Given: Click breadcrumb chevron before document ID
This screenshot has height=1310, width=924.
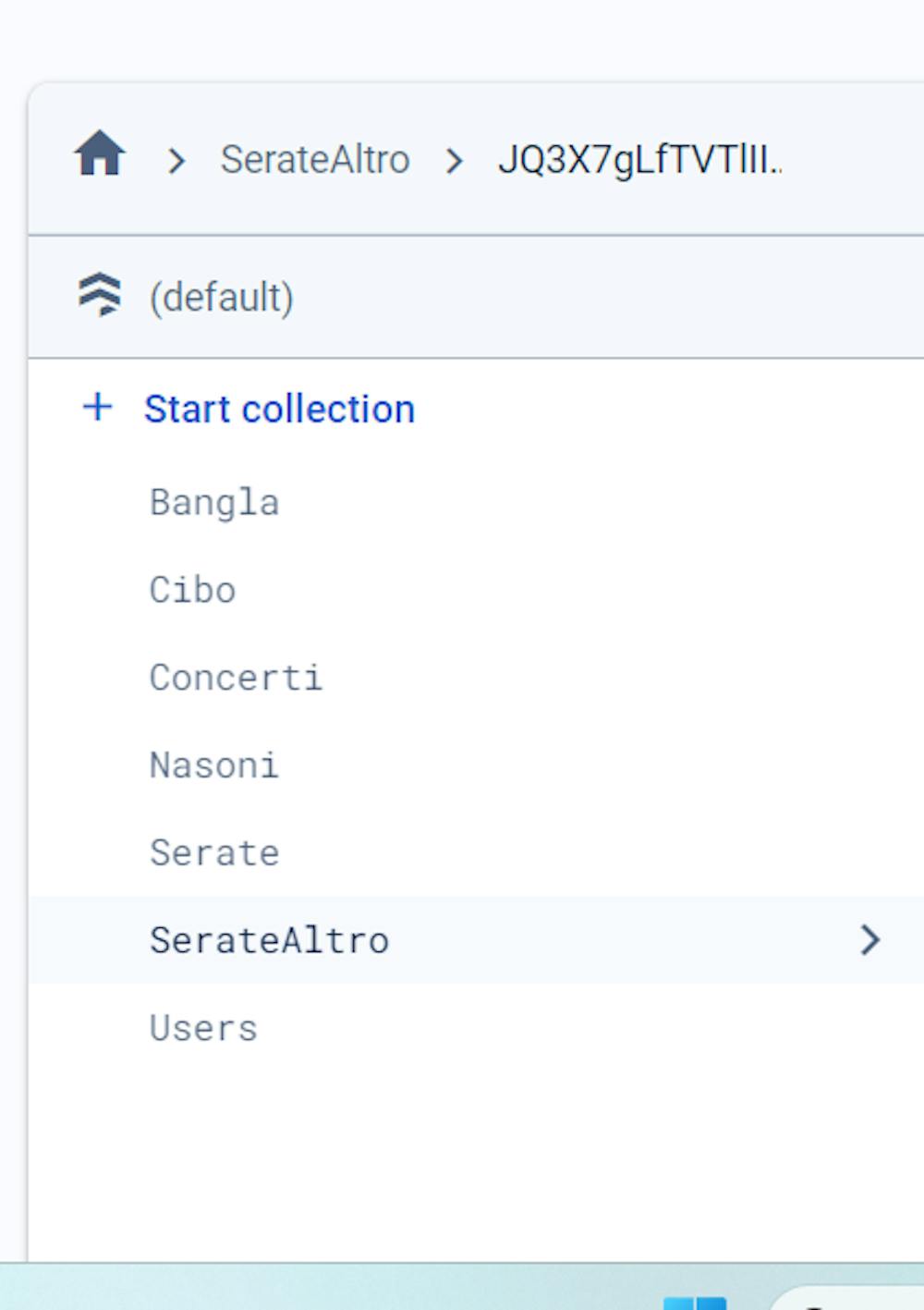Looking at the screenshot, I should (454, 161).
